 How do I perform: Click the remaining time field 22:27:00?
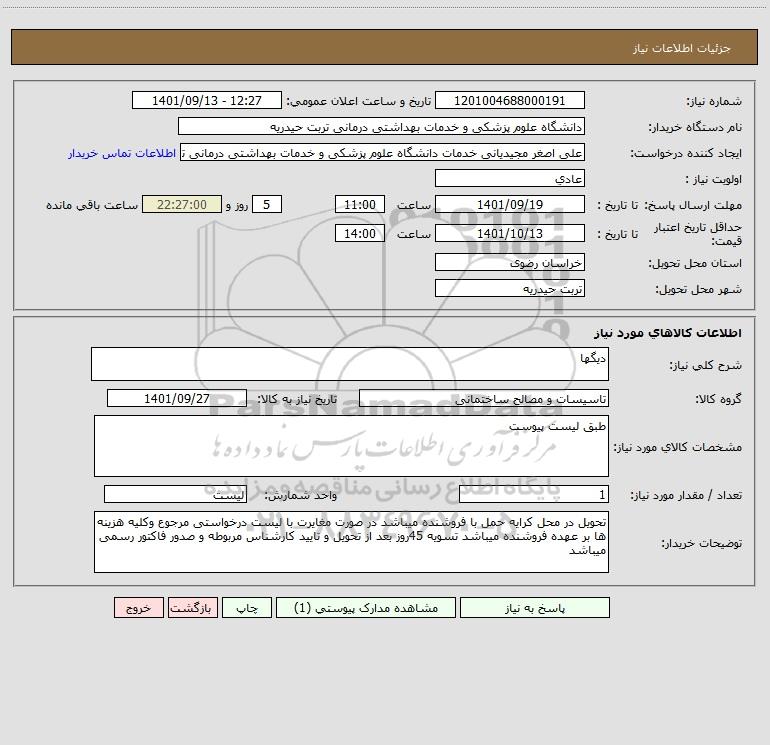pos(182,204)
